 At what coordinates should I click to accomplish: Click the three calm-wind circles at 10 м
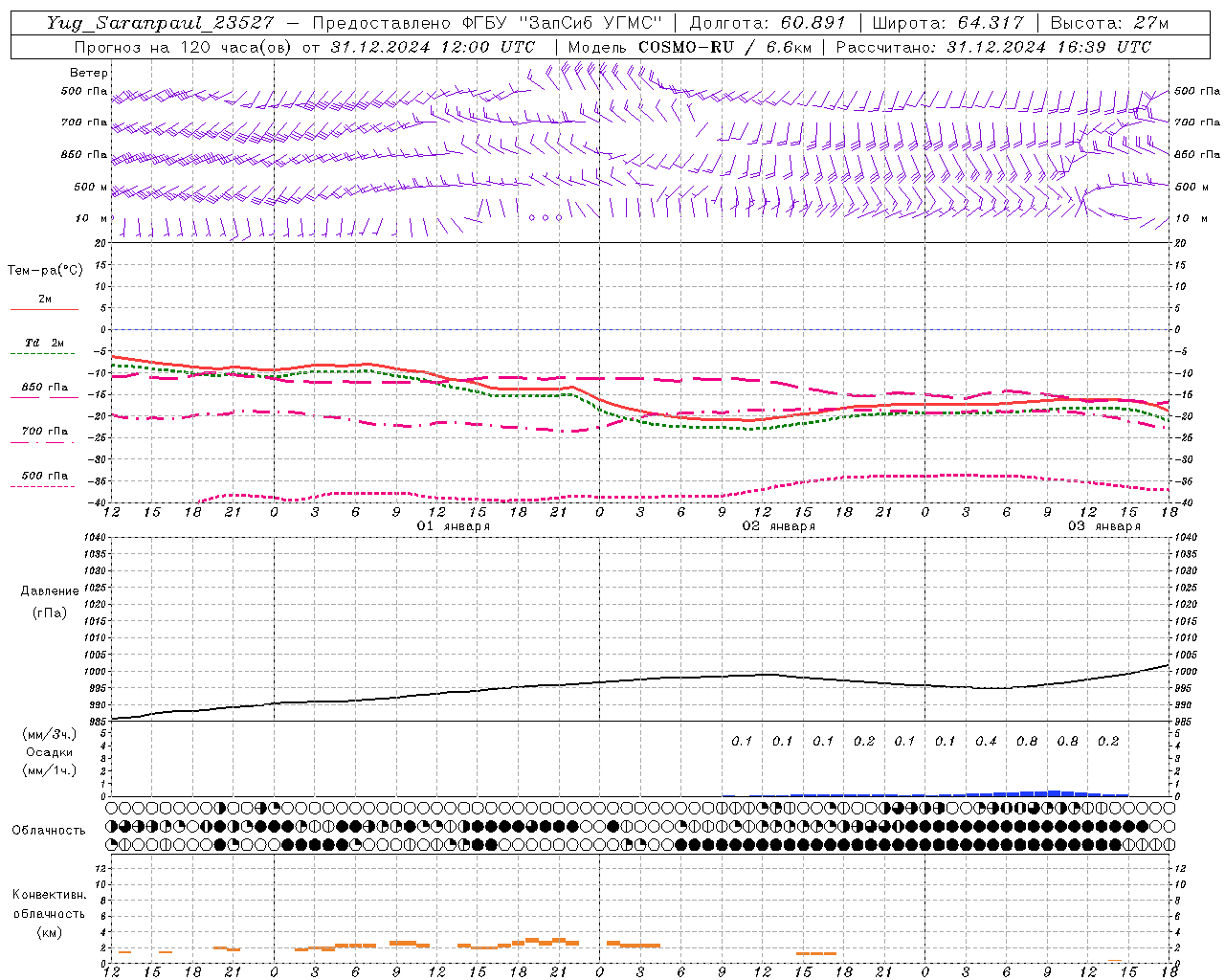[x=546, y=218]
